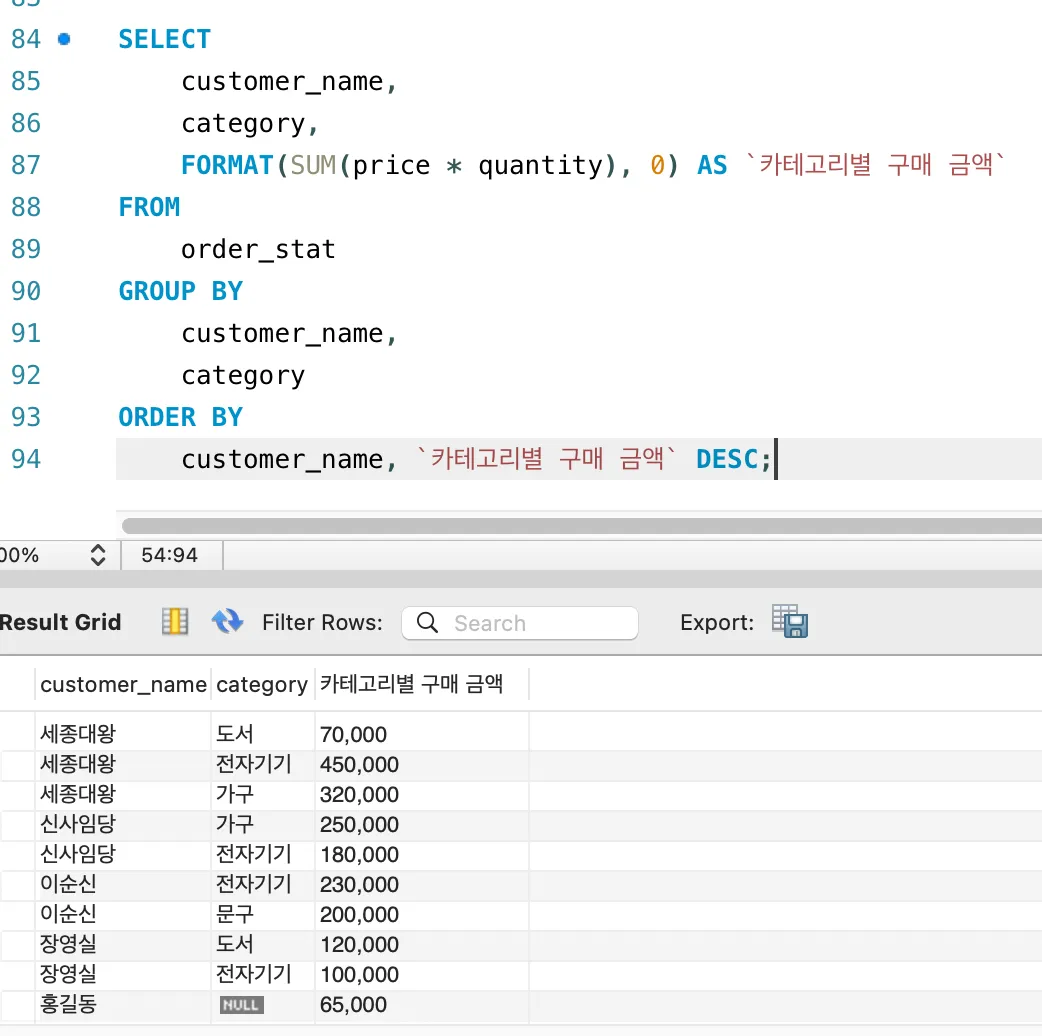Viewport: 1042px width, 1036px height.
Task: Click the category column header
Action: (x=262, y=684)
